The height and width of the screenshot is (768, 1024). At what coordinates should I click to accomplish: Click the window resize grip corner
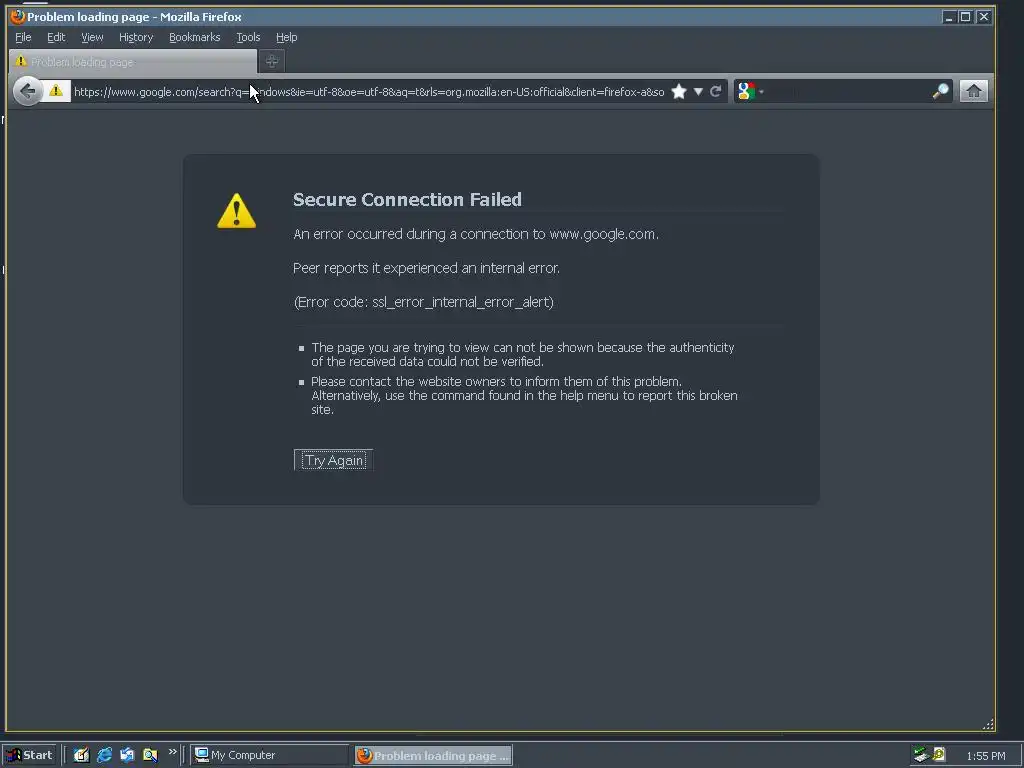pos(988,724)
